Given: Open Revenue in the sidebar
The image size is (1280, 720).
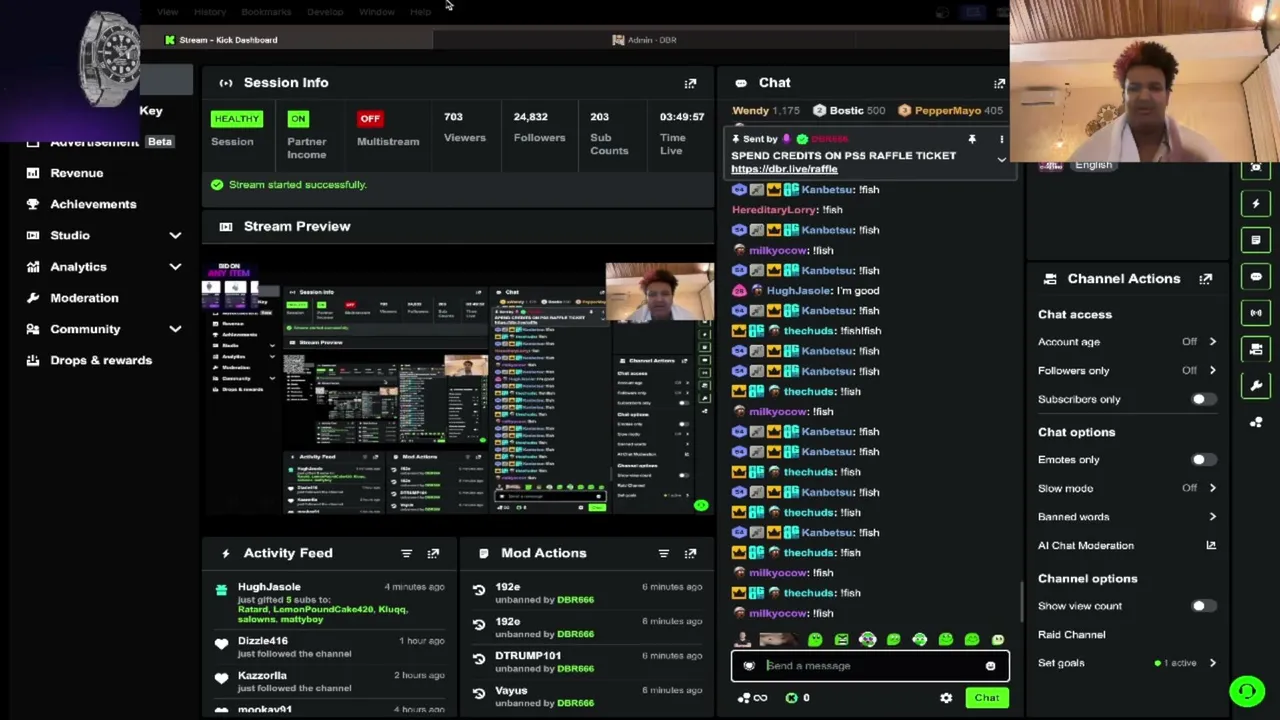Looking at the screenshot, I should click(x=77, y=173).
